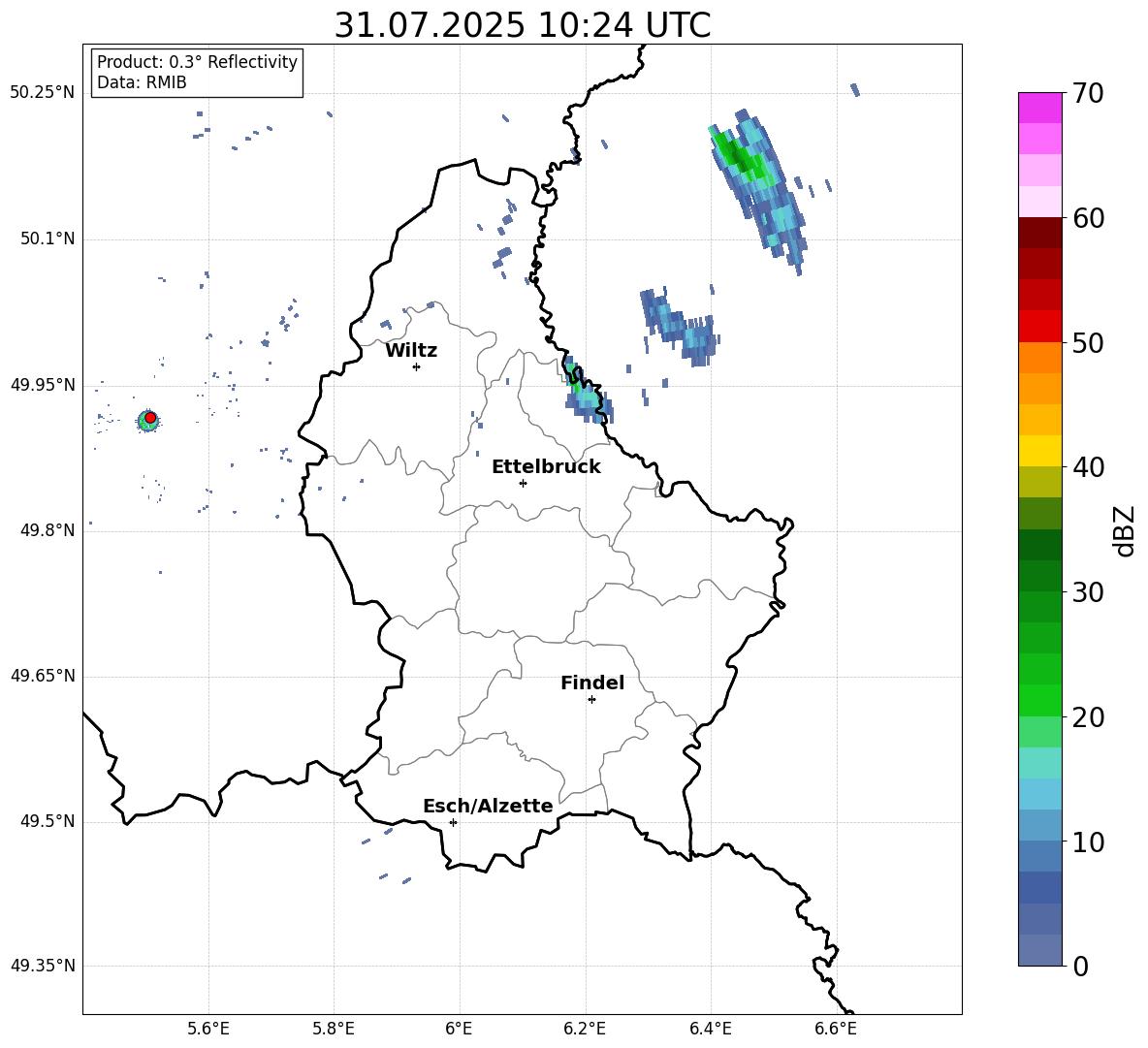The image size is (1148, 1048).
Task: Click the 6.6°E longitude label
Action: [x=836, y=1029]
